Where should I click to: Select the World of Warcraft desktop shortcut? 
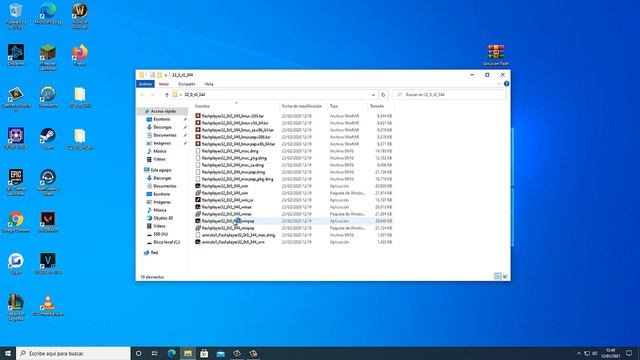[80, 16]
